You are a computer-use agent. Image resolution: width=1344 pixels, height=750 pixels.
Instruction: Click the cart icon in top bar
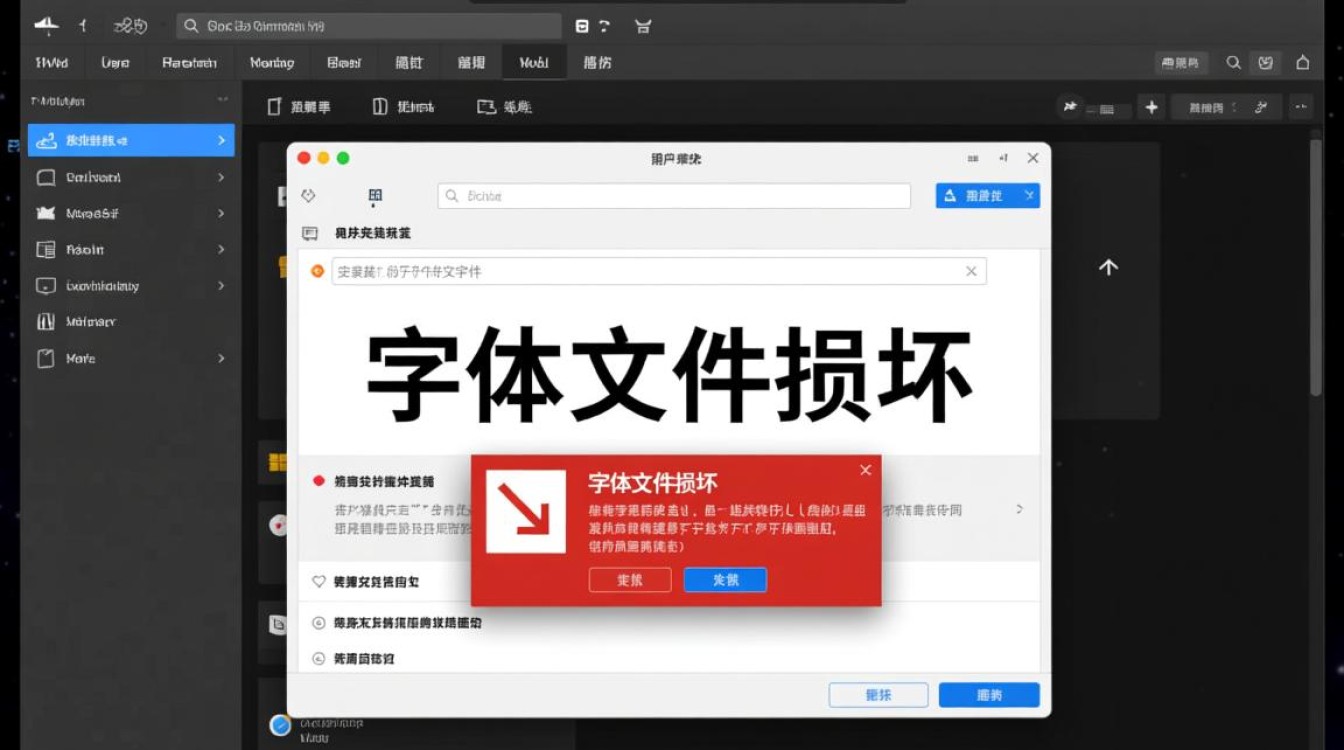coord(643,26)
